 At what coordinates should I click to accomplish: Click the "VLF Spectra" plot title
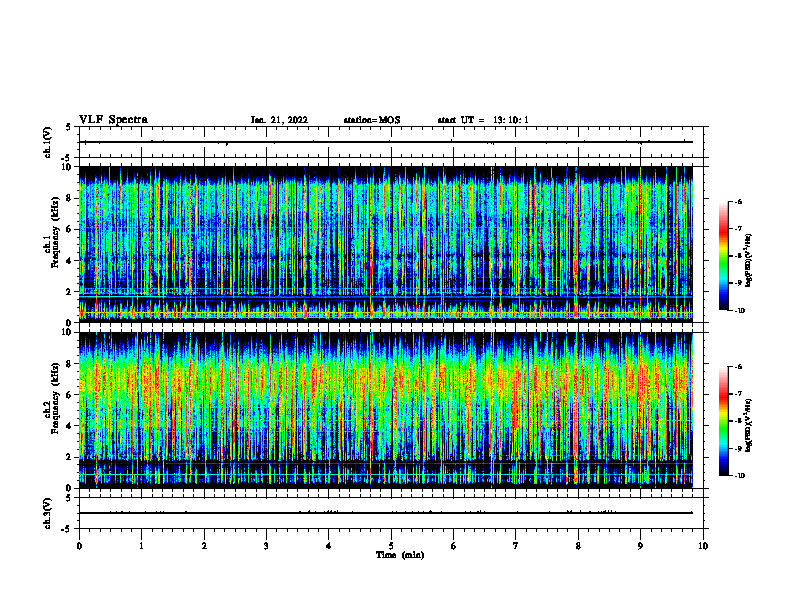pyautogui.click(x=113, y=120)
